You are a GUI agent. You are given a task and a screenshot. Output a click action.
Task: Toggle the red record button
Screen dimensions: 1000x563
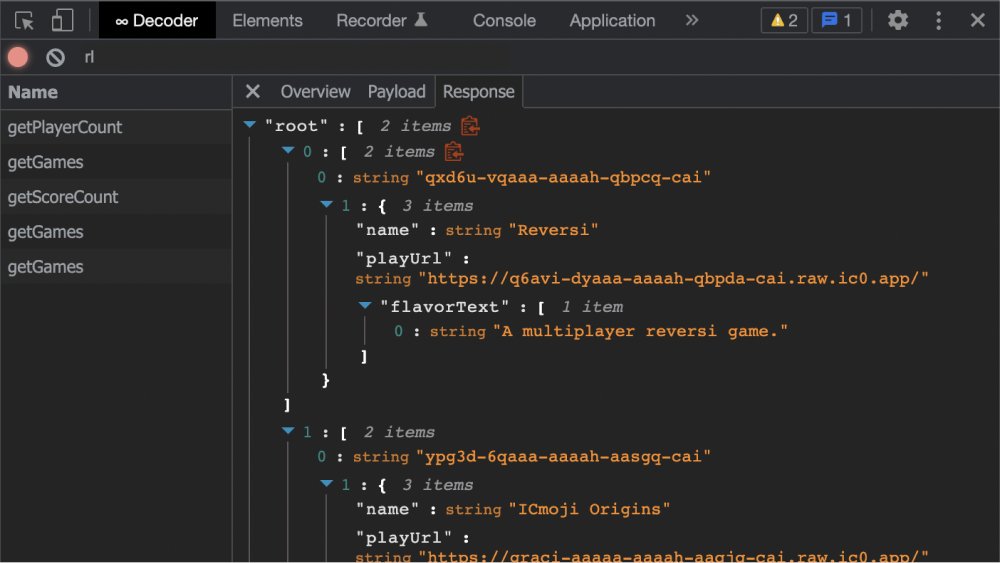pos(18,57)
